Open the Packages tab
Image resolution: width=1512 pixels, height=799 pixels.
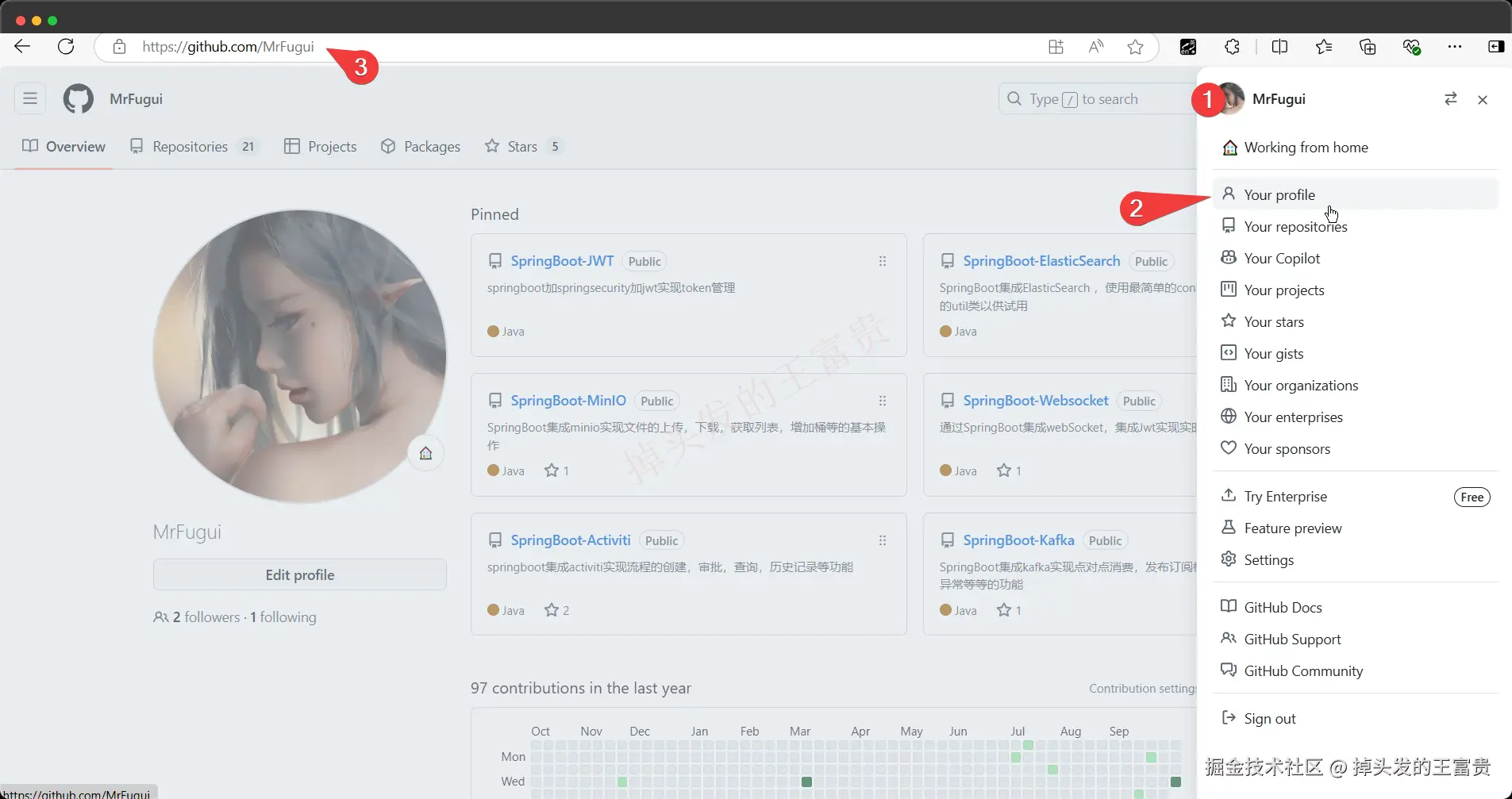pos(421,146)
